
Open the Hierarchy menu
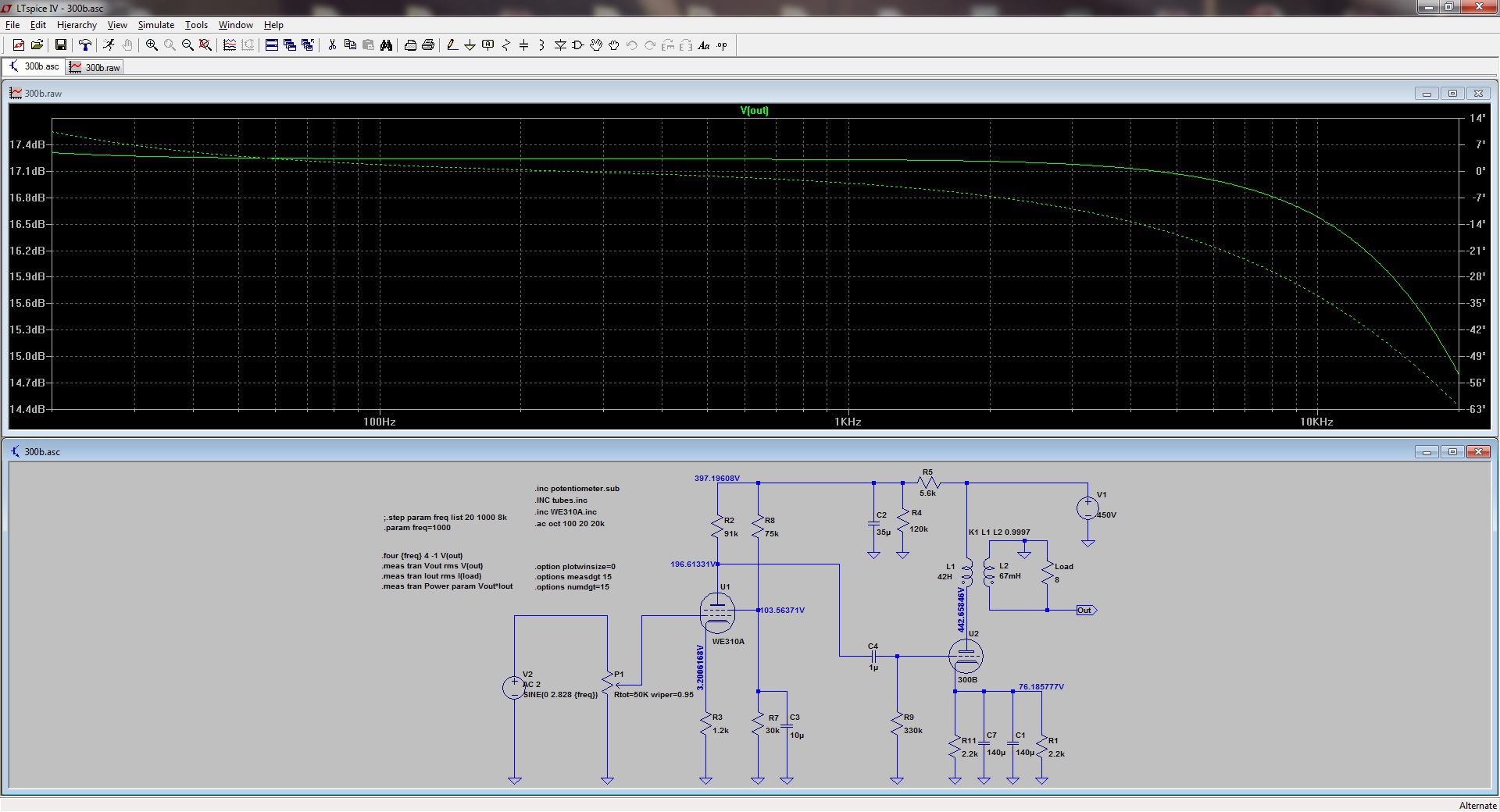[77, 25]
